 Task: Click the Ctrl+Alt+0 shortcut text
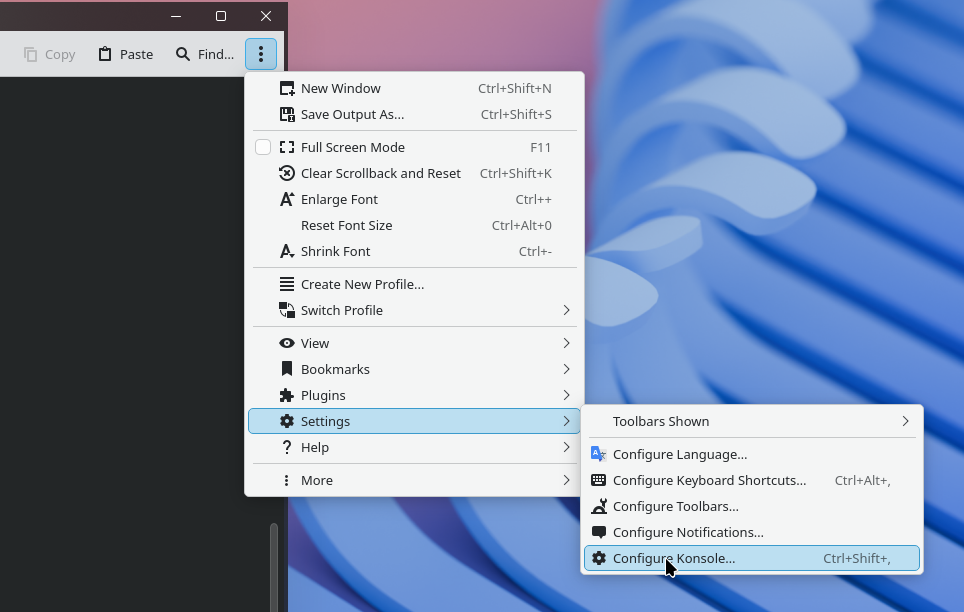(521, 226)
